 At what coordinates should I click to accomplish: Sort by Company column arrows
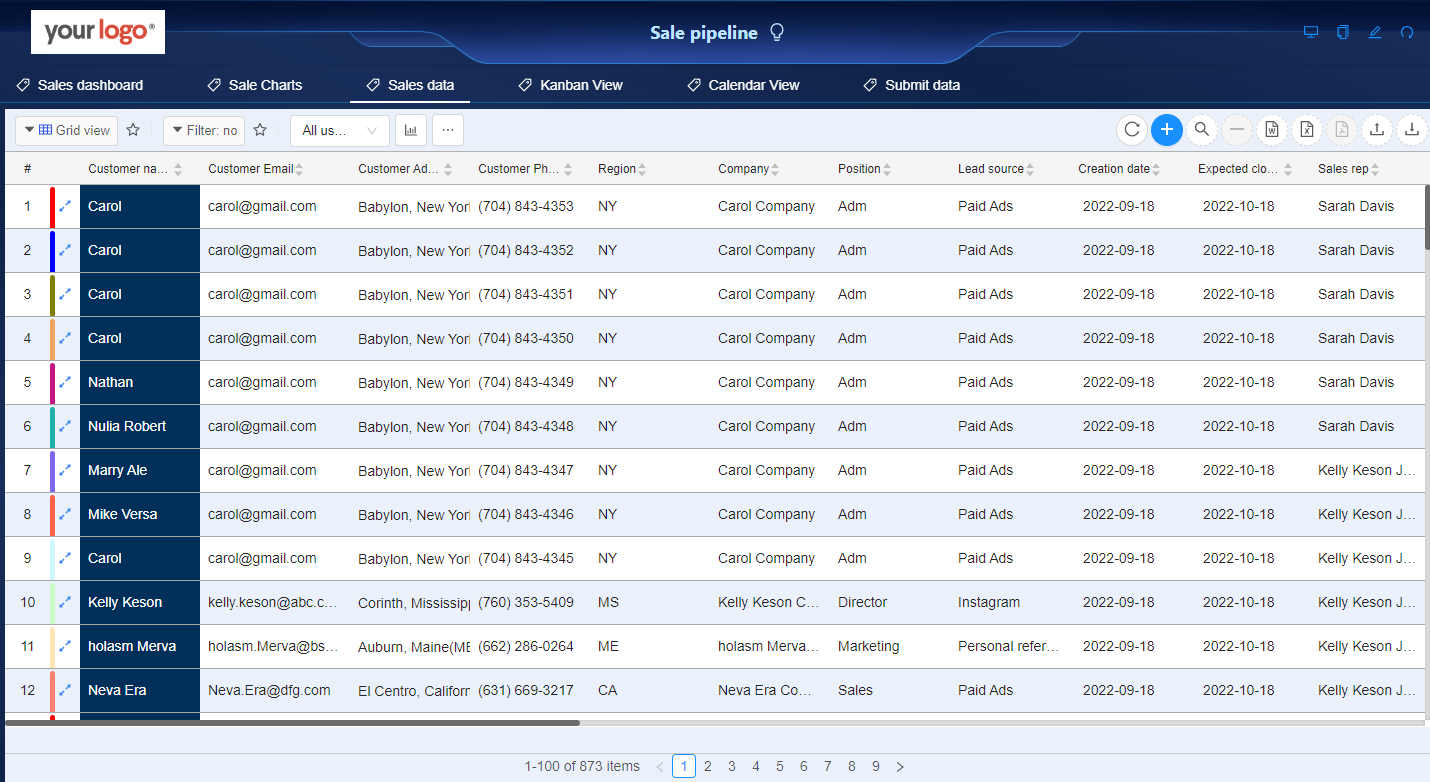coord(775,169)
